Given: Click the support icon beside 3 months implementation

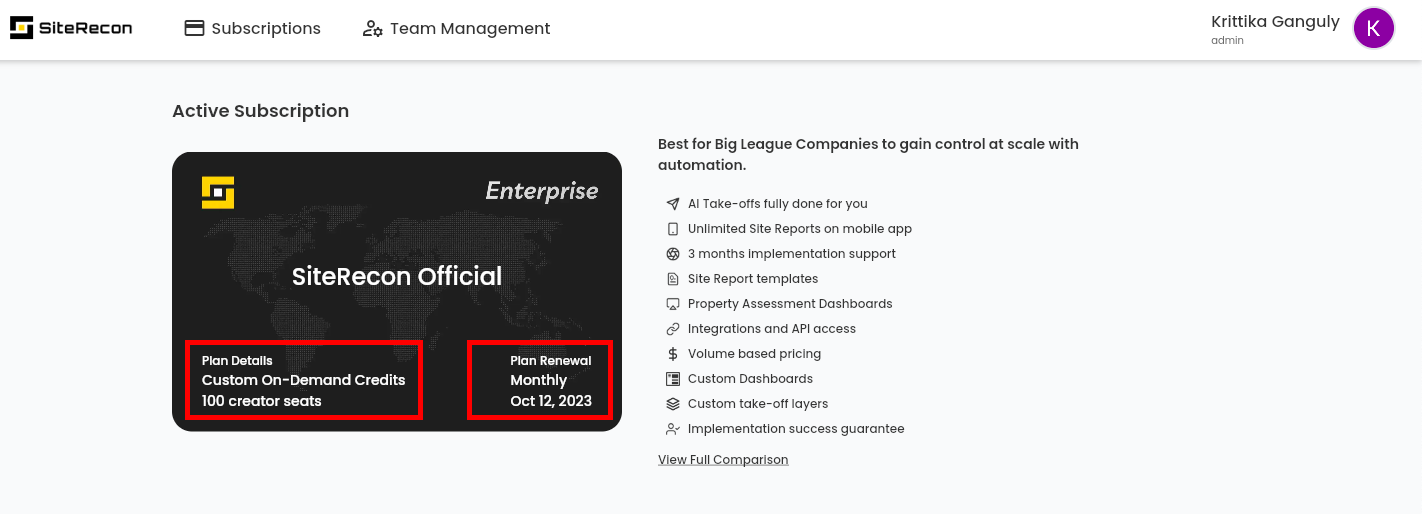Looking at the screenshot, I should 673,254.
